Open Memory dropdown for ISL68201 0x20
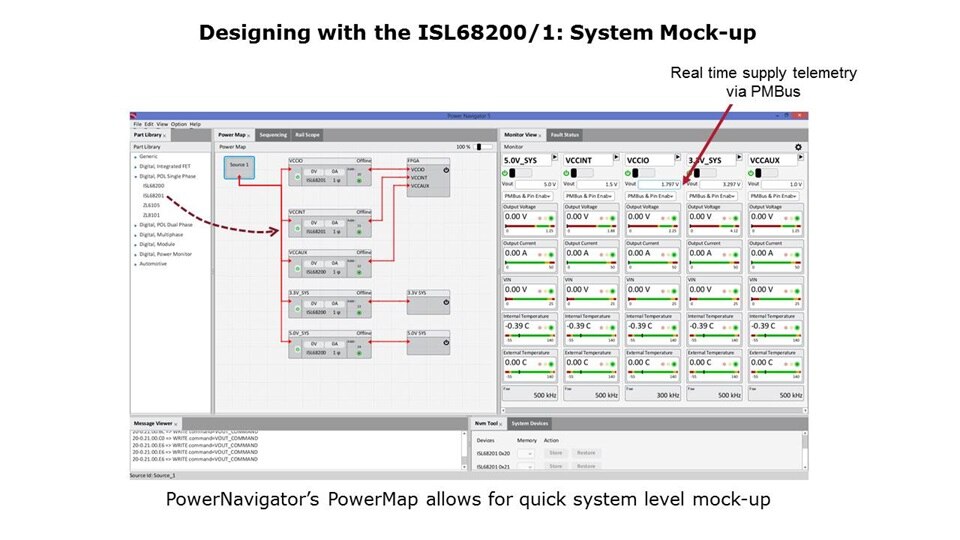The height and width of the screenshot is (540, 960). [525, 454]
